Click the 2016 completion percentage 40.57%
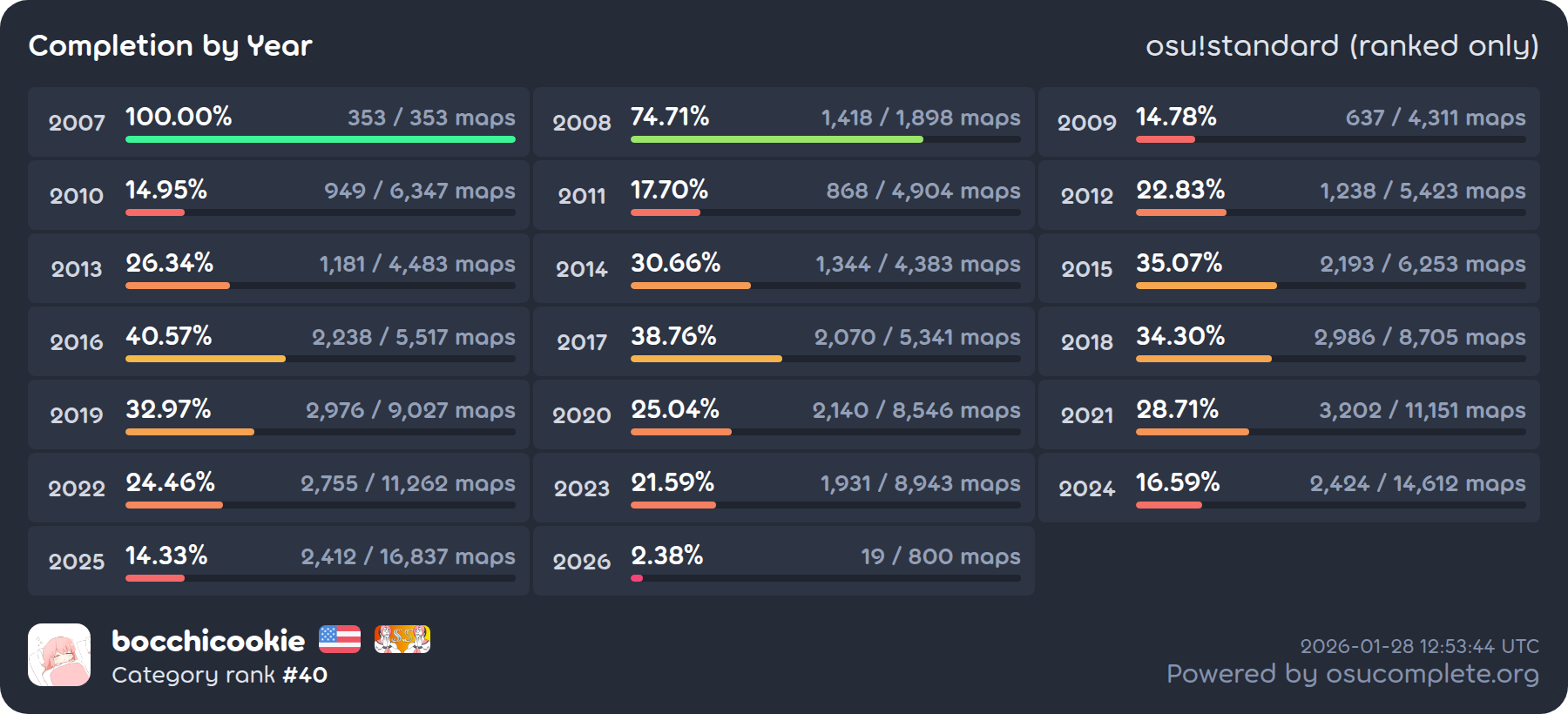Viewport: 1568px width, 714px height. pyautogui.click(x=169, y=336)
